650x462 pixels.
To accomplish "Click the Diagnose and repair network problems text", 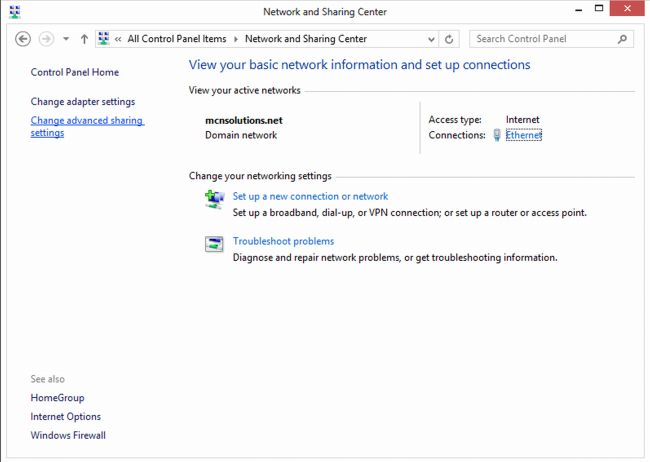I will (x=395, y=258).
